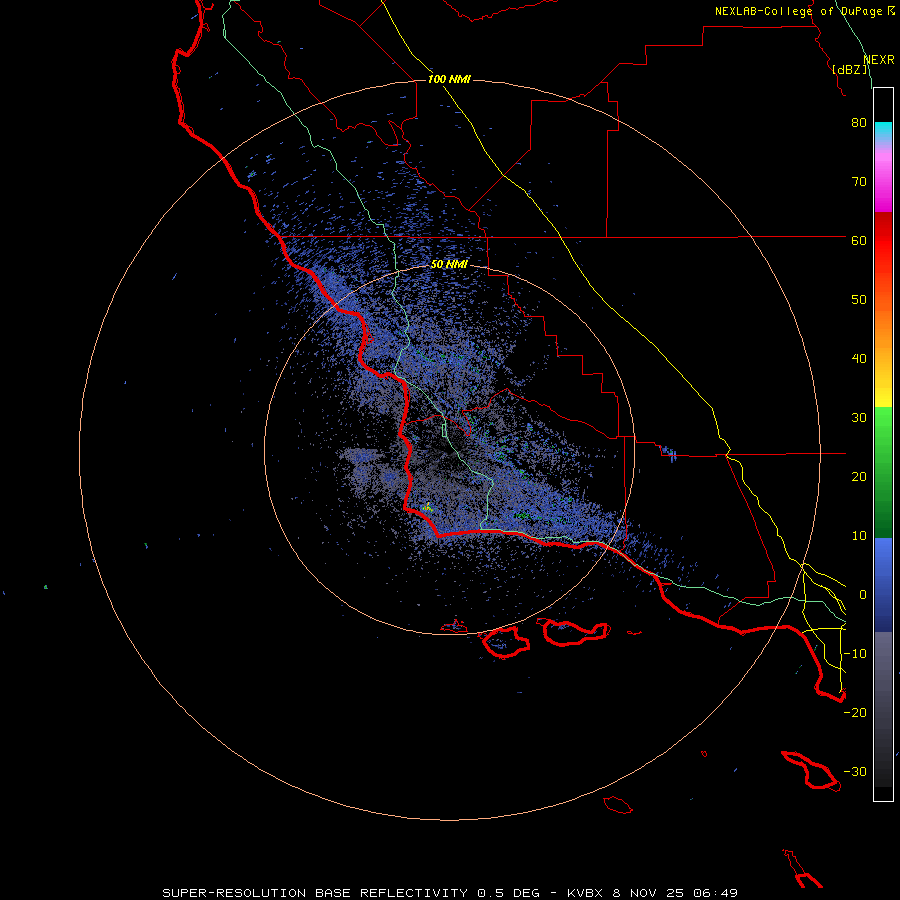
Task: Click the KVBX station identifier in caption
Action: coord(585,893)
